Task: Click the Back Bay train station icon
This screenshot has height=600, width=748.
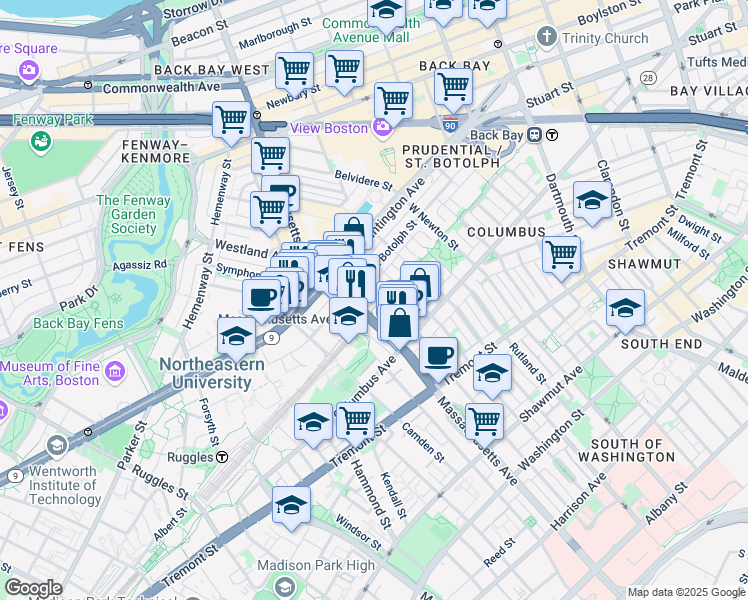Action: pos(534,135)
